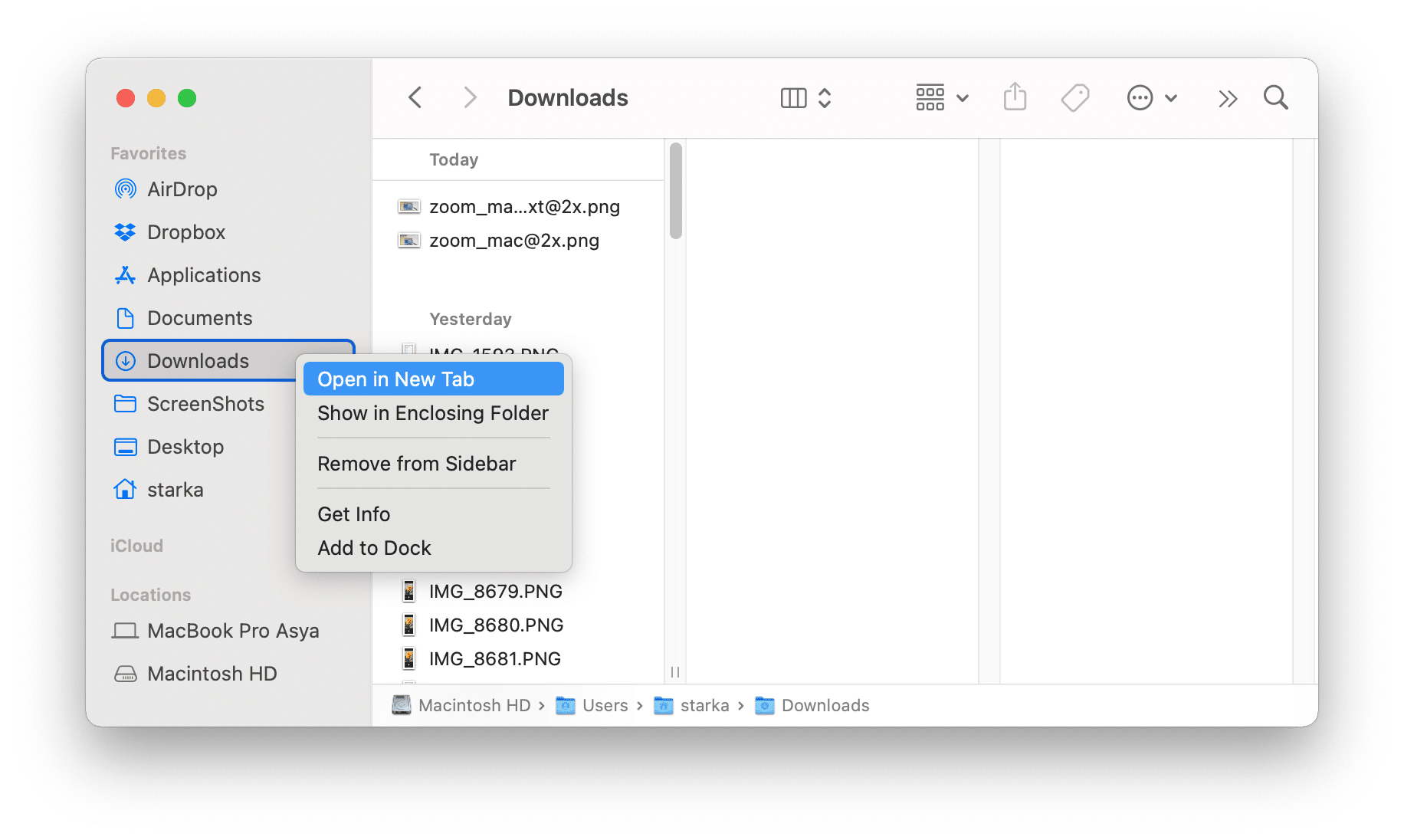Click the column resize handle at bottom
The image size is (1404, 840).
pos(675,672)
